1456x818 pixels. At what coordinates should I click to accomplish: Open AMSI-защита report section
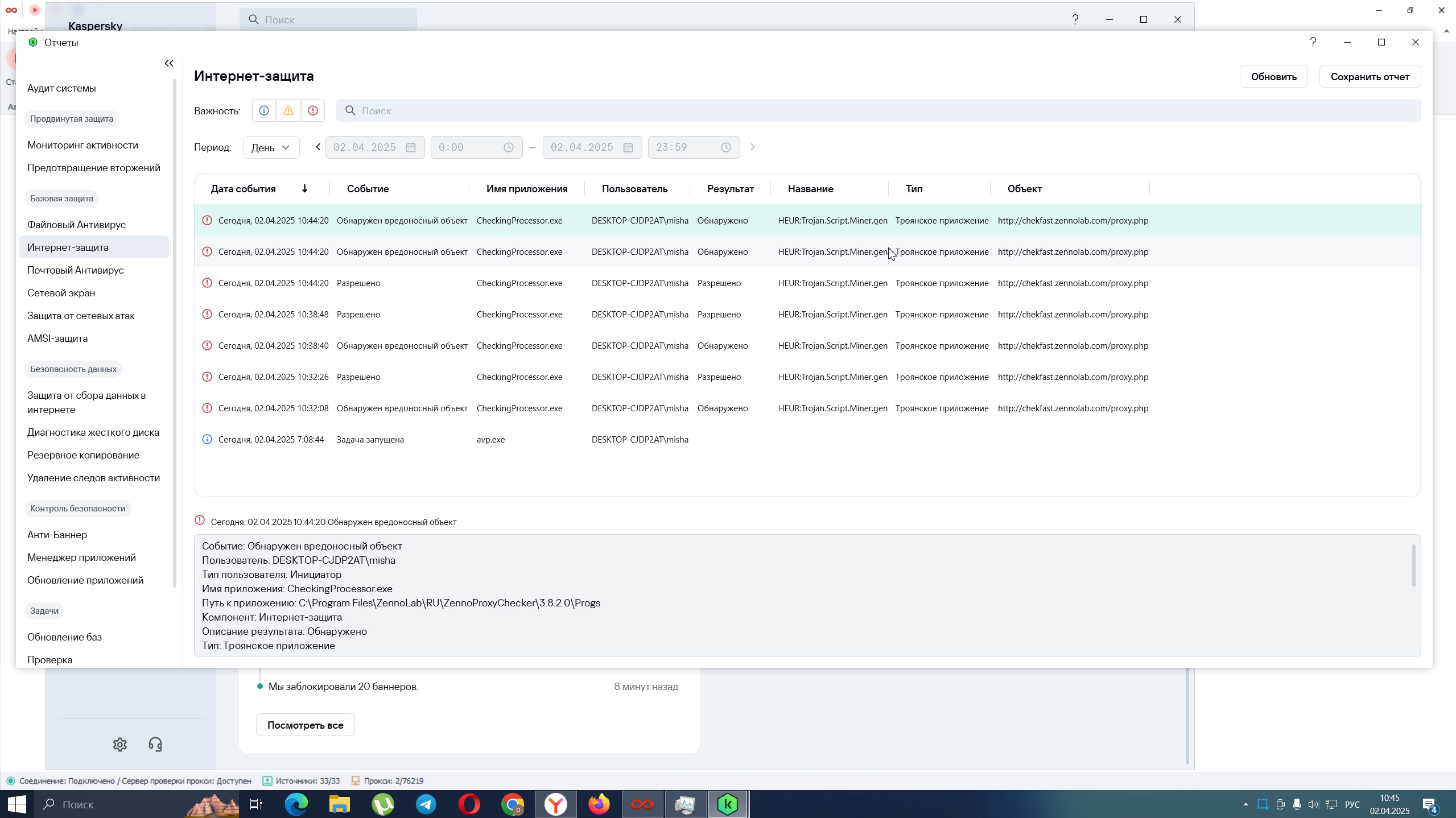57,338
